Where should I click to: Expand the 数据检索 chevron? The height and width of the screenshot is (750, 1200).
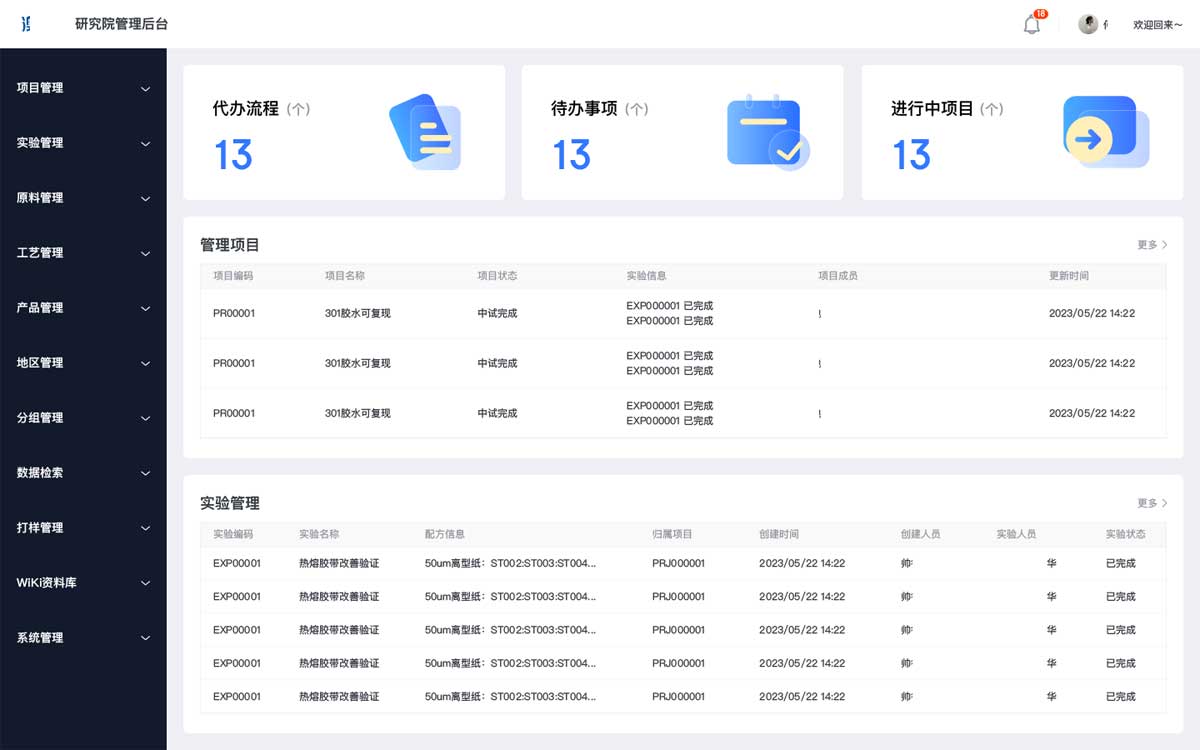(145, 474)
